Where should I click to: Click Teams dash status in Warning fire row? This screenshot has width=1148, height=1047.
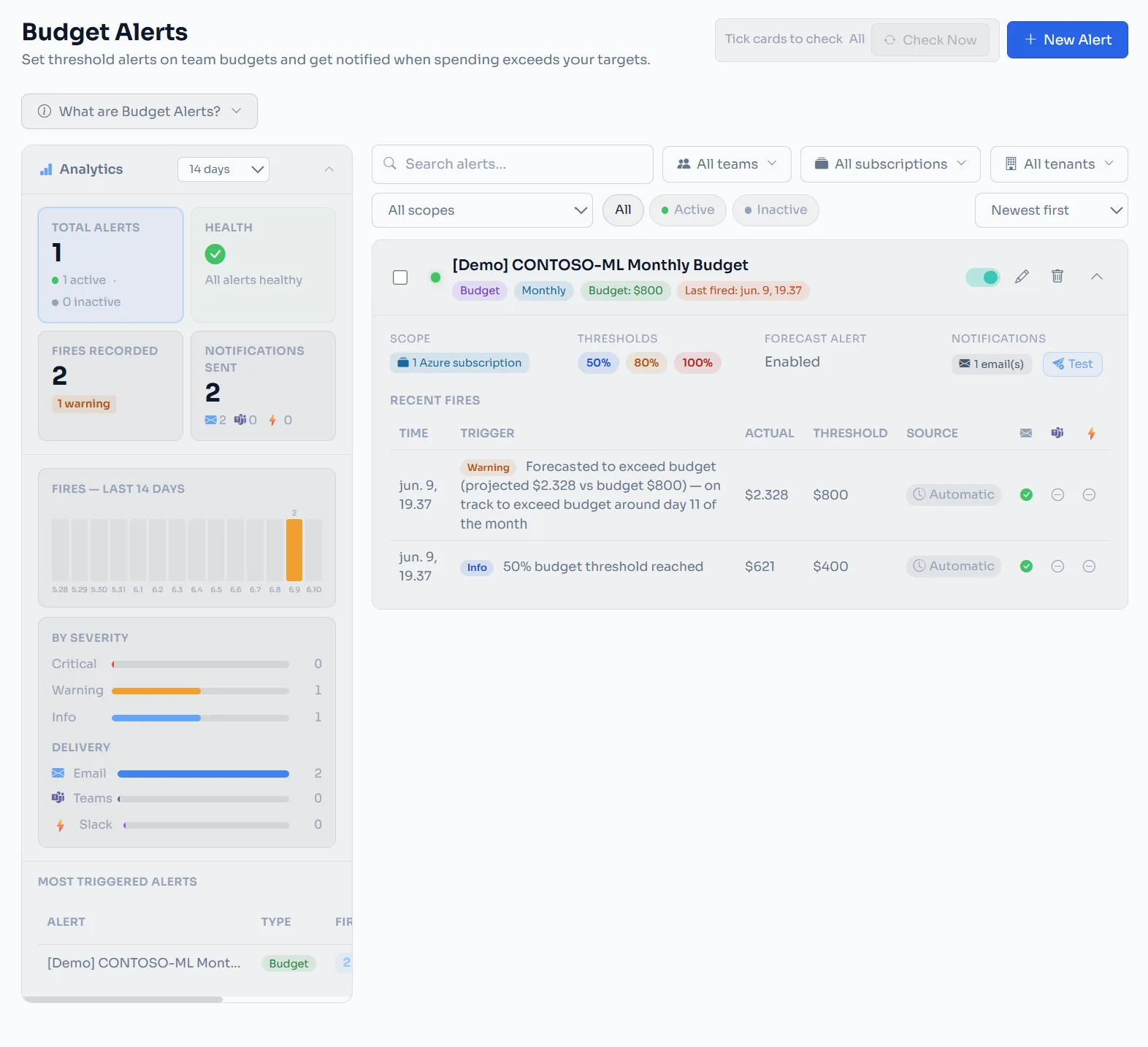click(1057, 495)
